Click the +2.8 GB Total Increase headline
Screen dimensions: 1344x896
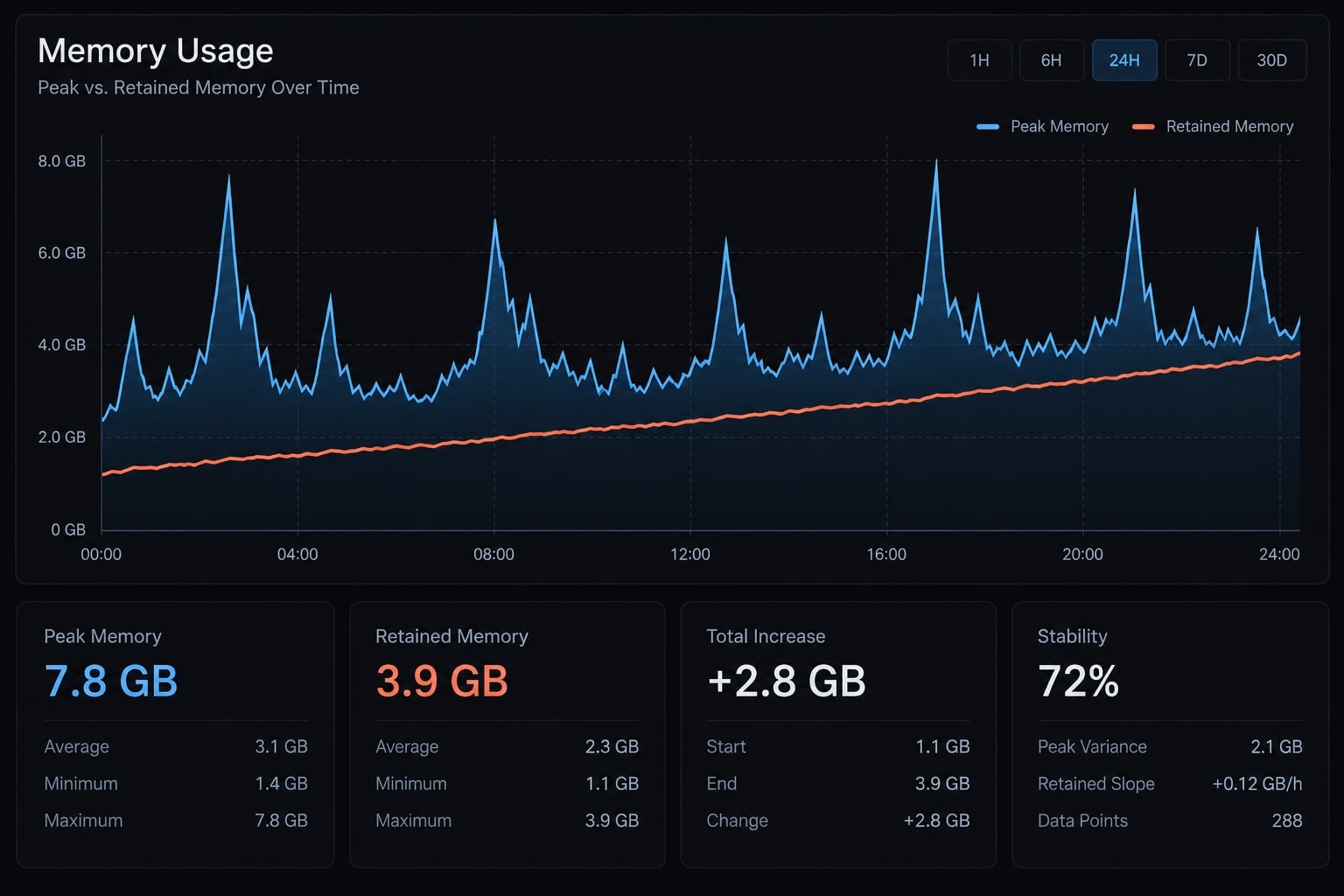click(x=786, y=681)
